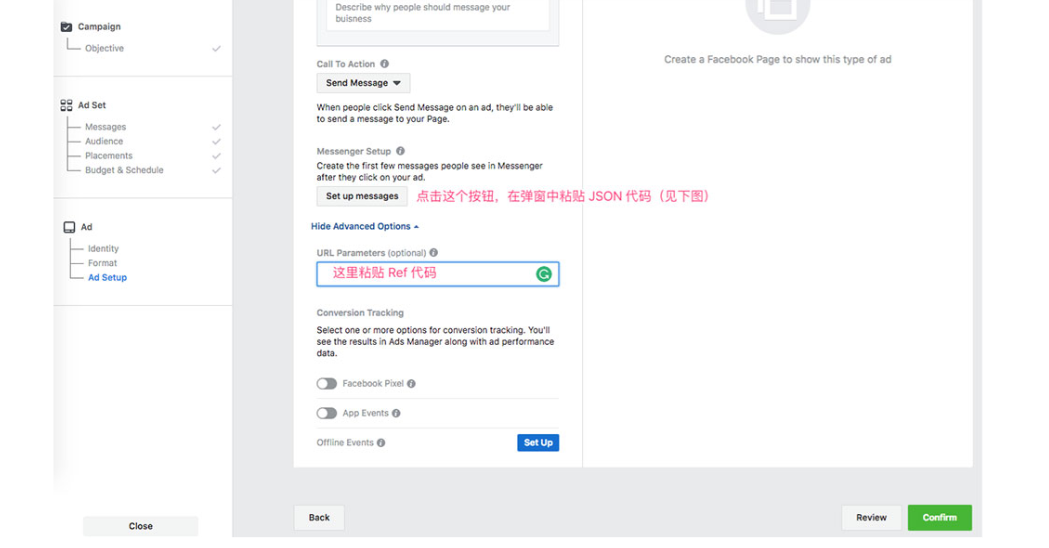Click the Set up messages button

click(x=362, y=196)
